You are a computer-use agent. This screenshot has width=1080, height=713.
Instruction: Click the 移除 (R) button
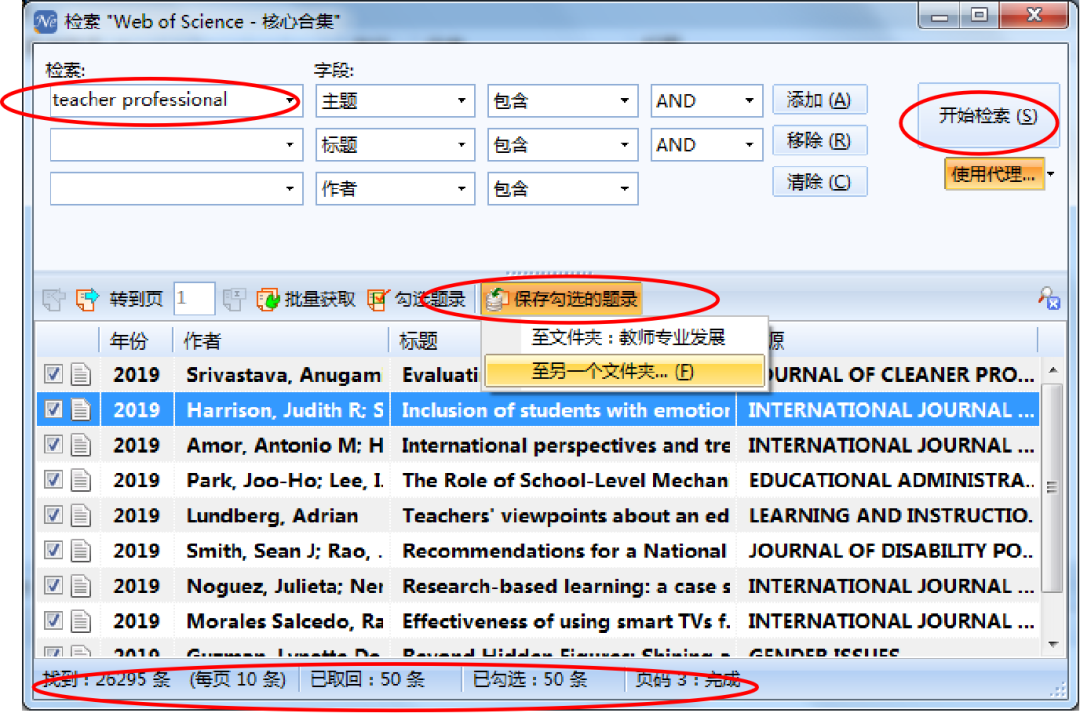coord(819,141)
